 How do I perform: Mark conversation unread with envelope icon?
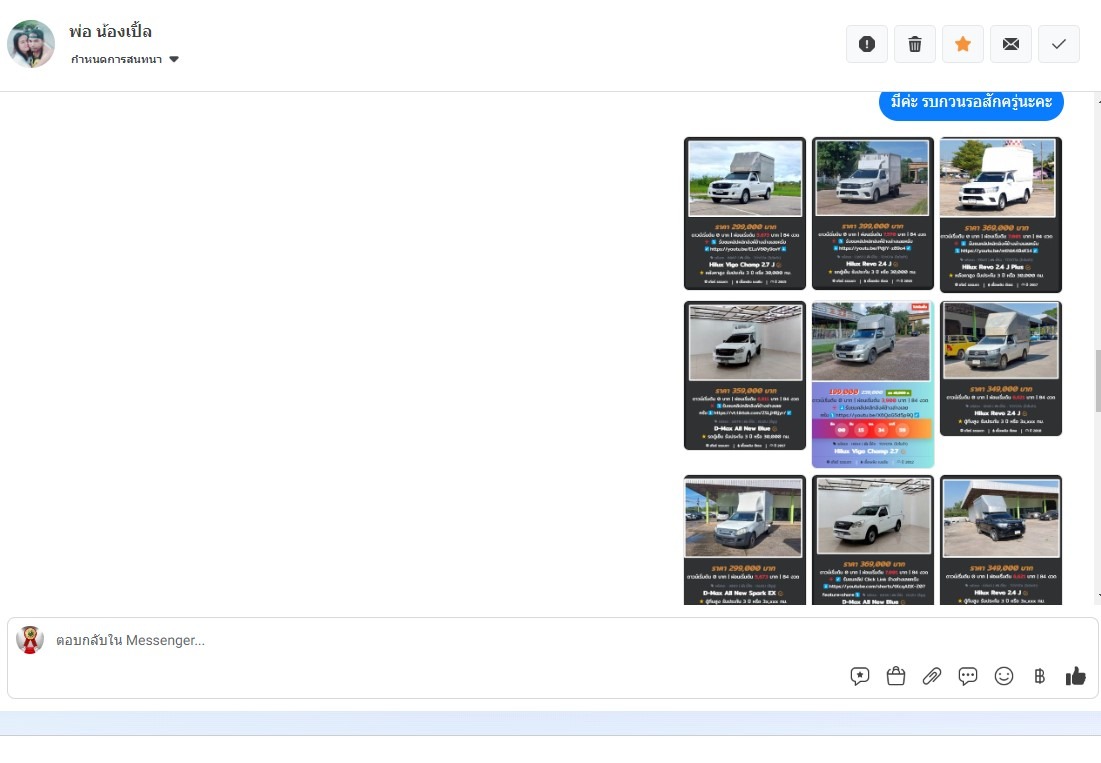click(x=1011, y=44)
